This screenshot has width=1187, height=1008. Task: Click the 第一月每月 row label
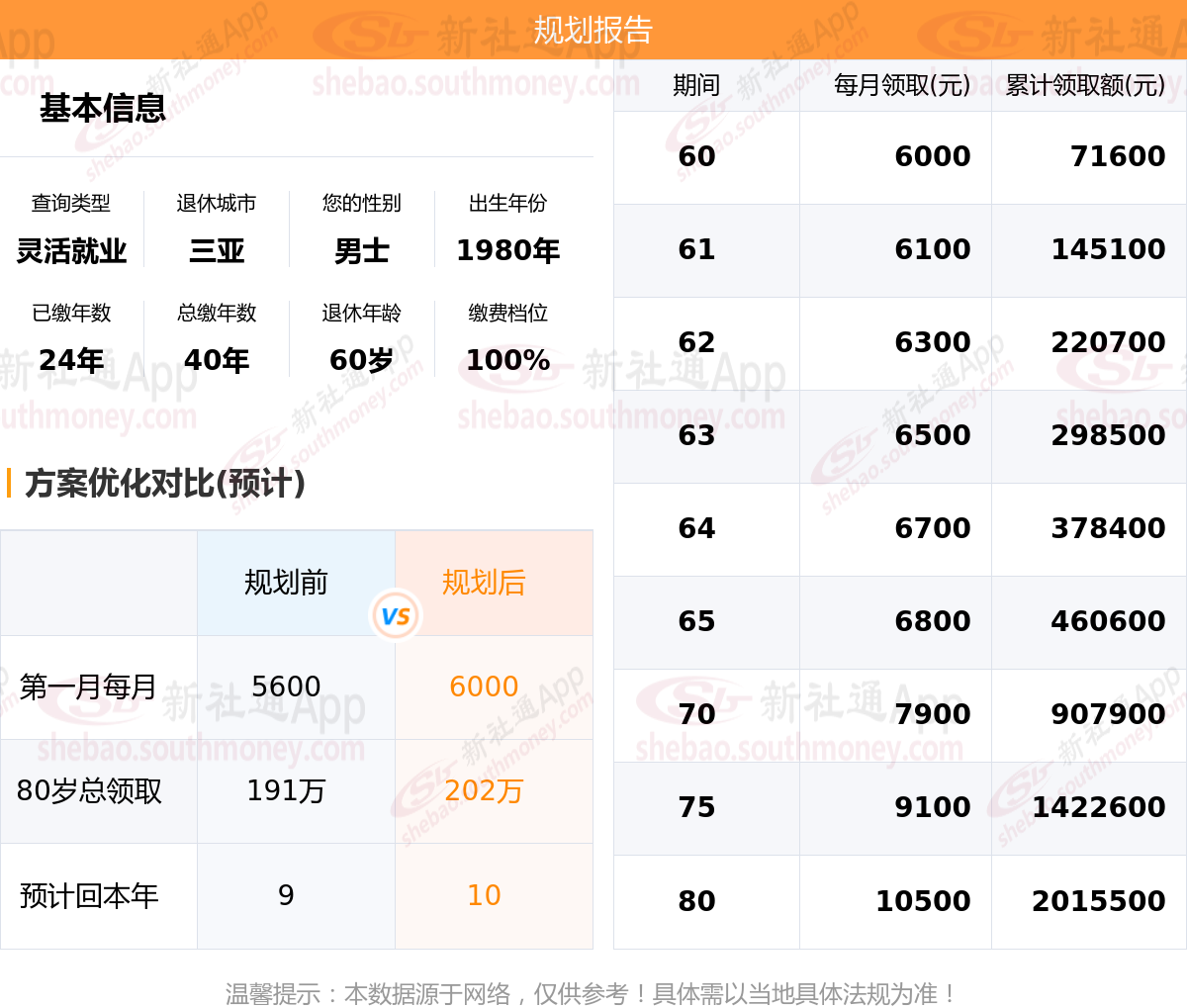click(x=88, y=687)
